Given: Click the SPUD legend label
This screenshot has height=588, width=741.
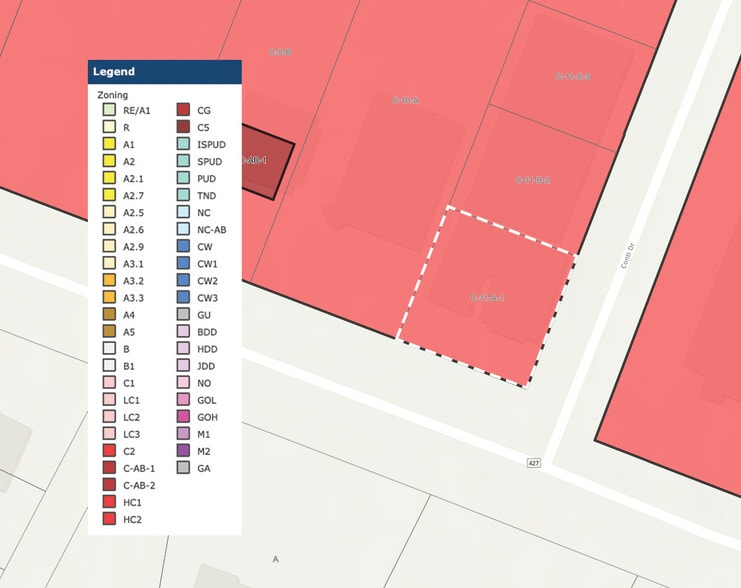Looking at the screenshot, I should (x=209, y=162).
